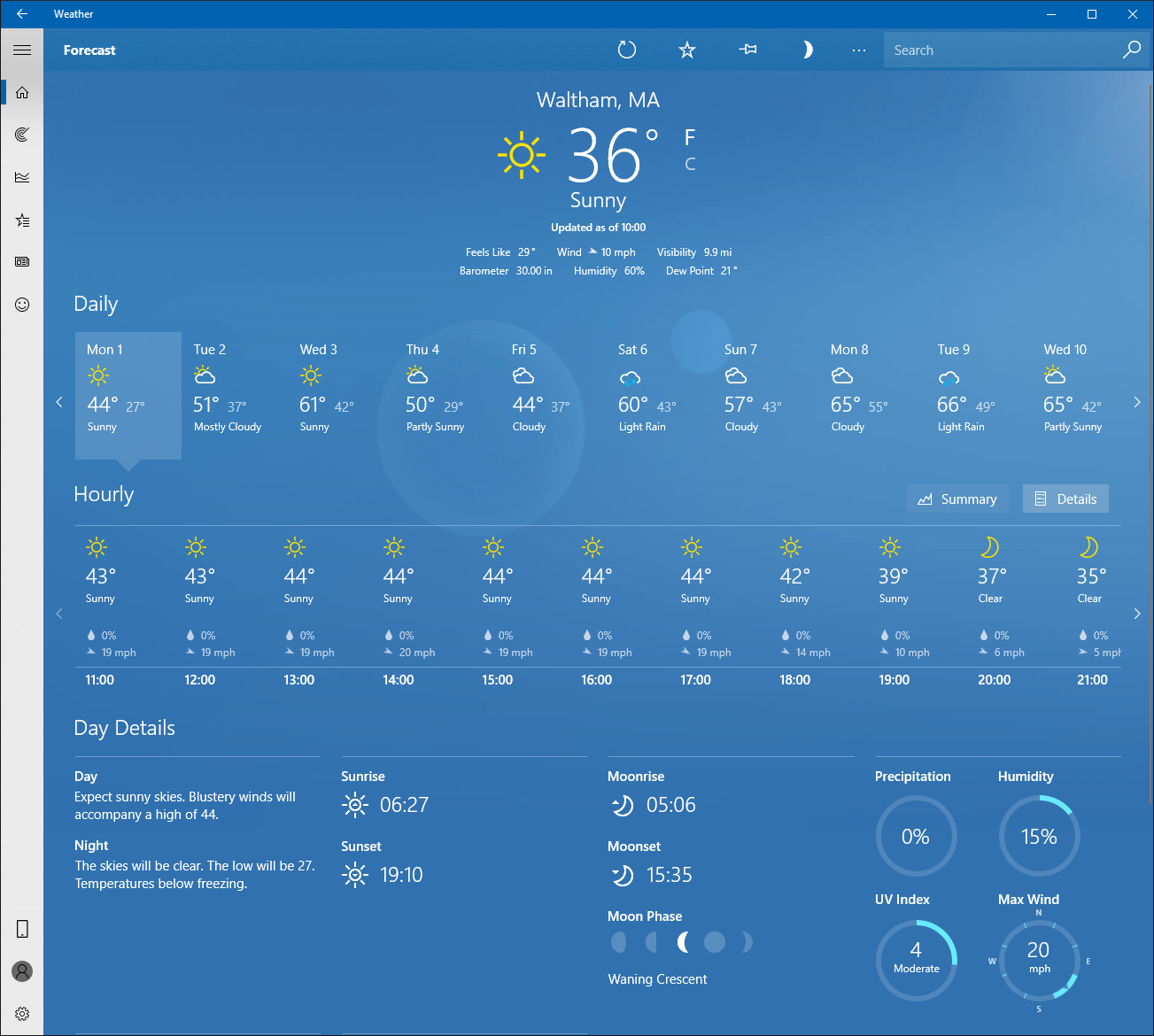Open Settings gear in sidebar
1154x1036 pixels.
[22, 1014]
